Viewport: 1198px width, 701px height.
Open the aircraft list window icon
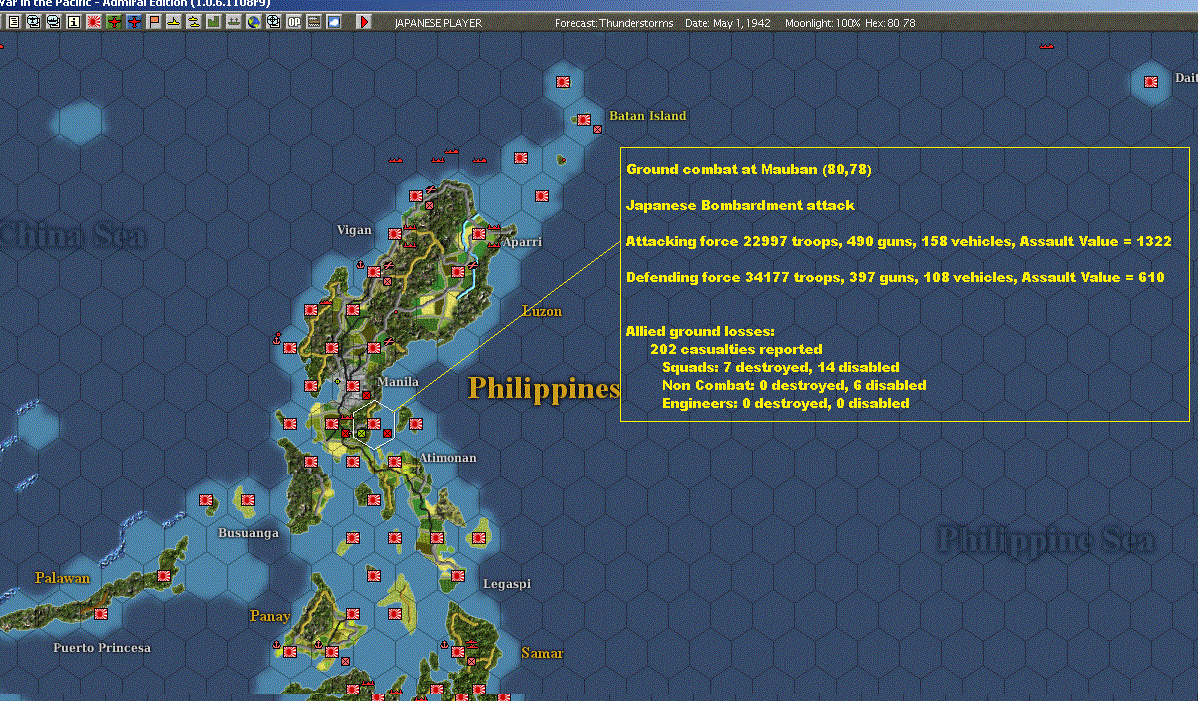tap(34, 22)
